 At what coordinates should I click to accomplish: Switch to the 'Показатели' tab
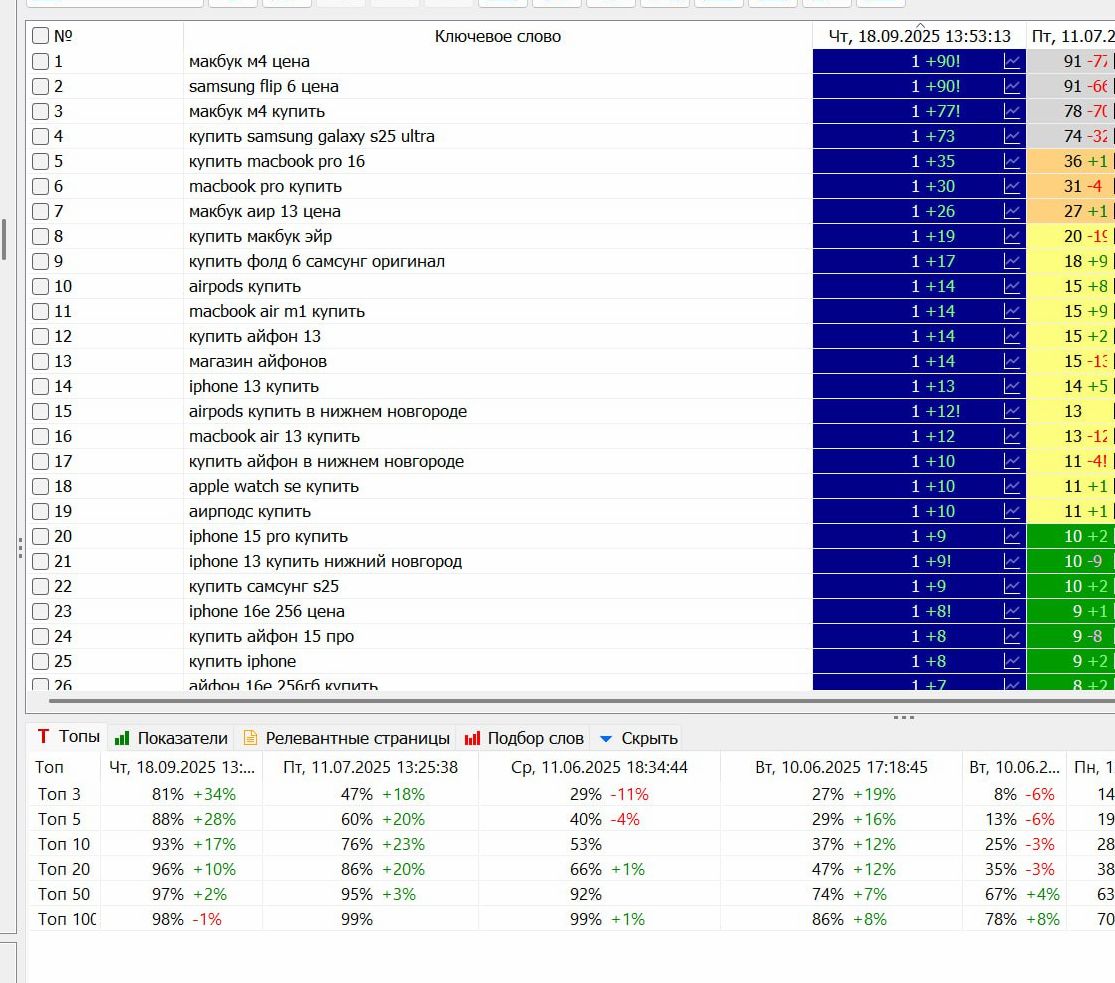click(x=171, y=738)
